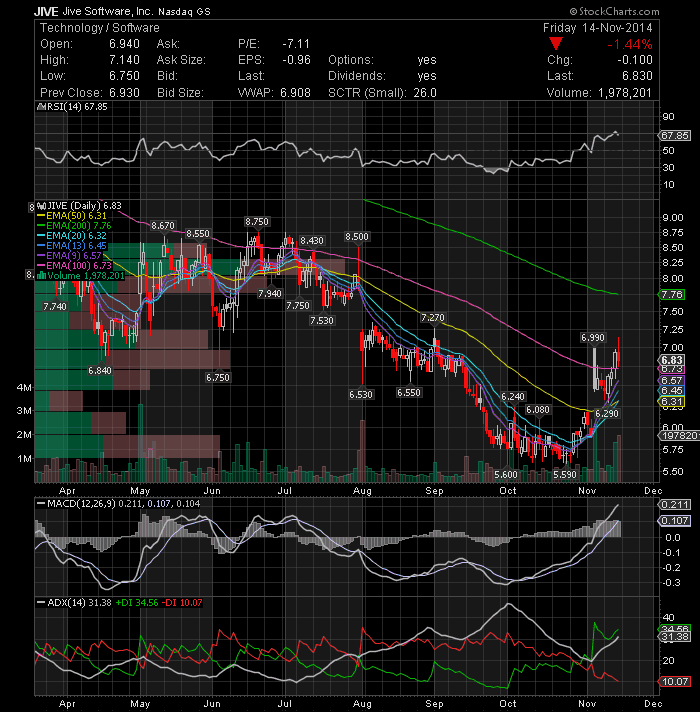Click the 8.430 price label
The height and width of the screenshot is (712, 700).
coord(312,240)
